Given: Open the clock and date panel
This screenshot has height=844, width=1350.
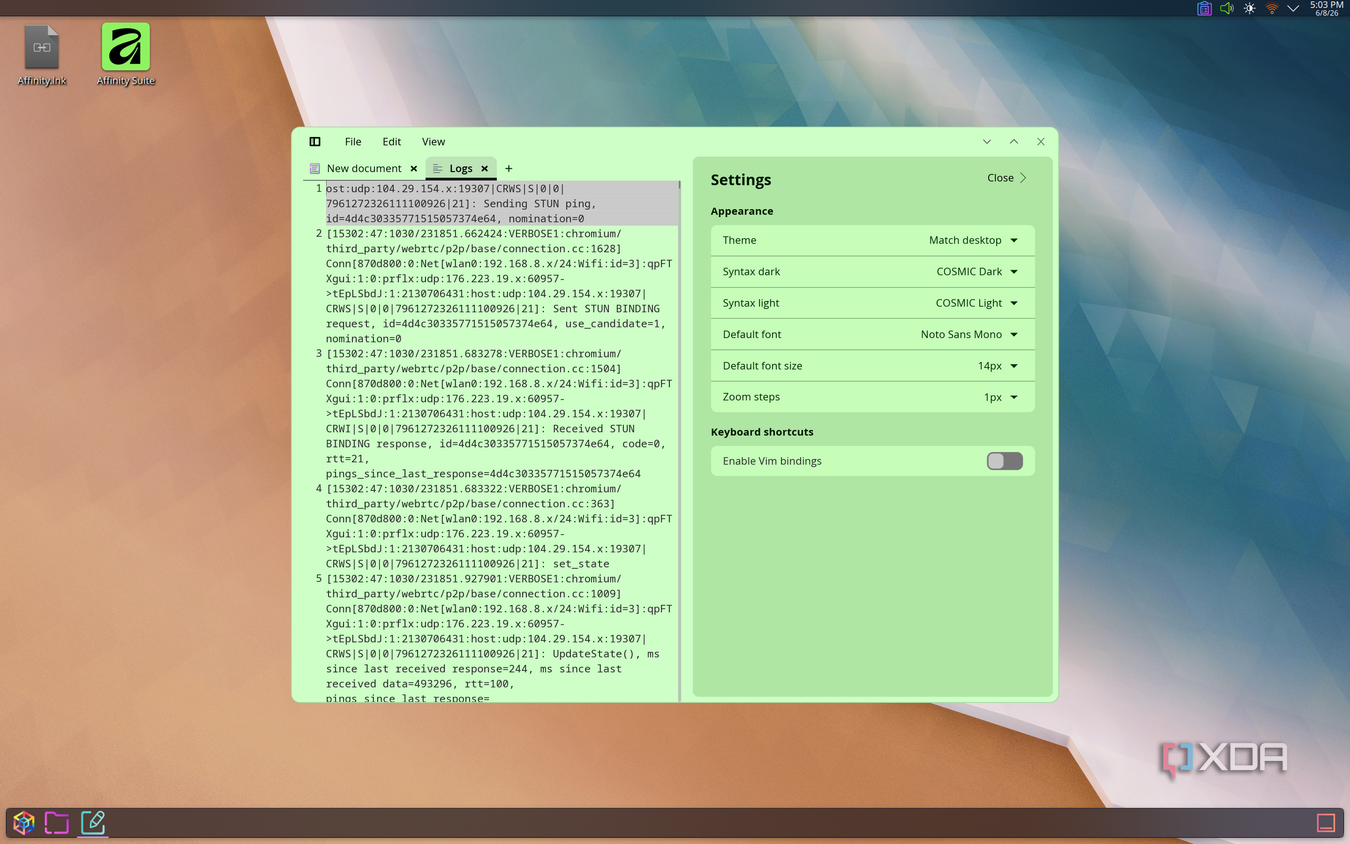Looking at the screenshot, I should click(1326, 8).
